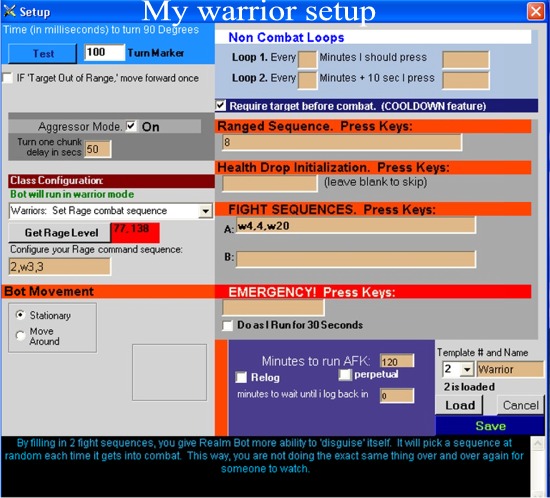Viewport: 550px width, 498px height.
Task: Uncheck Require target before combat
Action: (221, 105)
